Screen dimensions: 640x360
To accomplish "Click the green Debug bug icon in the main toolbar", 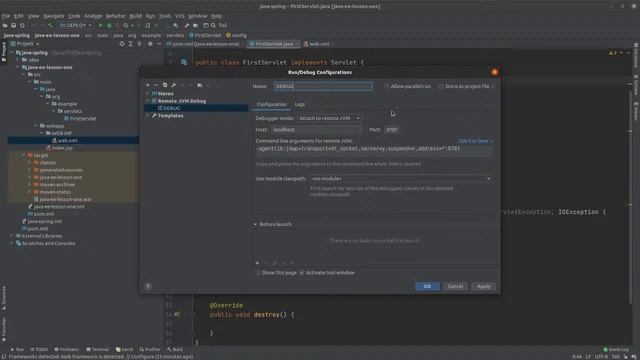I will point(109,25).
